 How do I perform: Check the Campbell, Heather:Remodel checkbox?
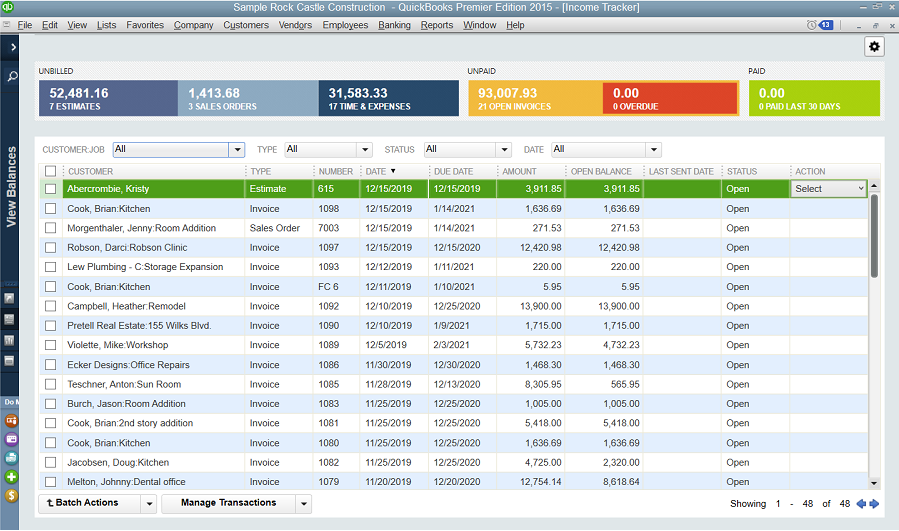pyautogui.click(x=50, y=306)
